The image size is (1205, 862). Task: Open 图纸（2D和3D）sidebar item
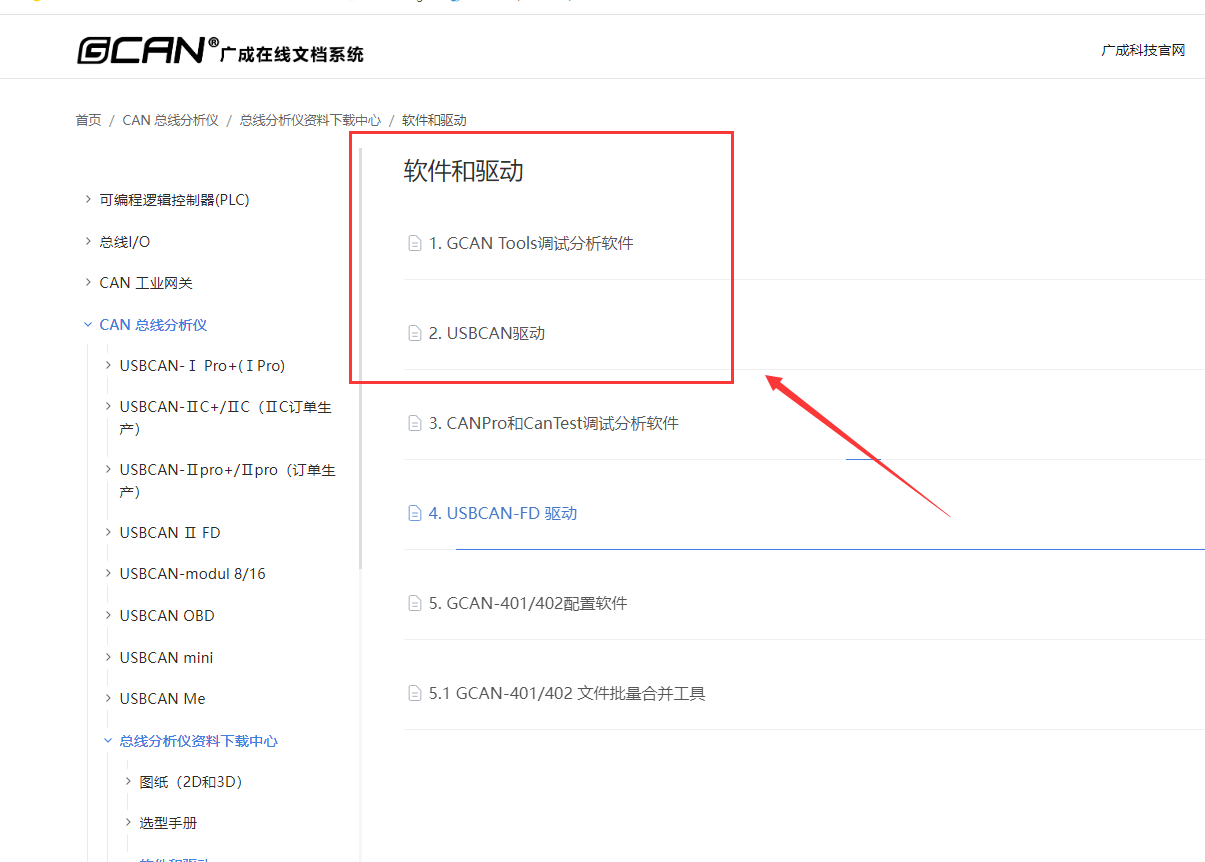click(191, 782)
